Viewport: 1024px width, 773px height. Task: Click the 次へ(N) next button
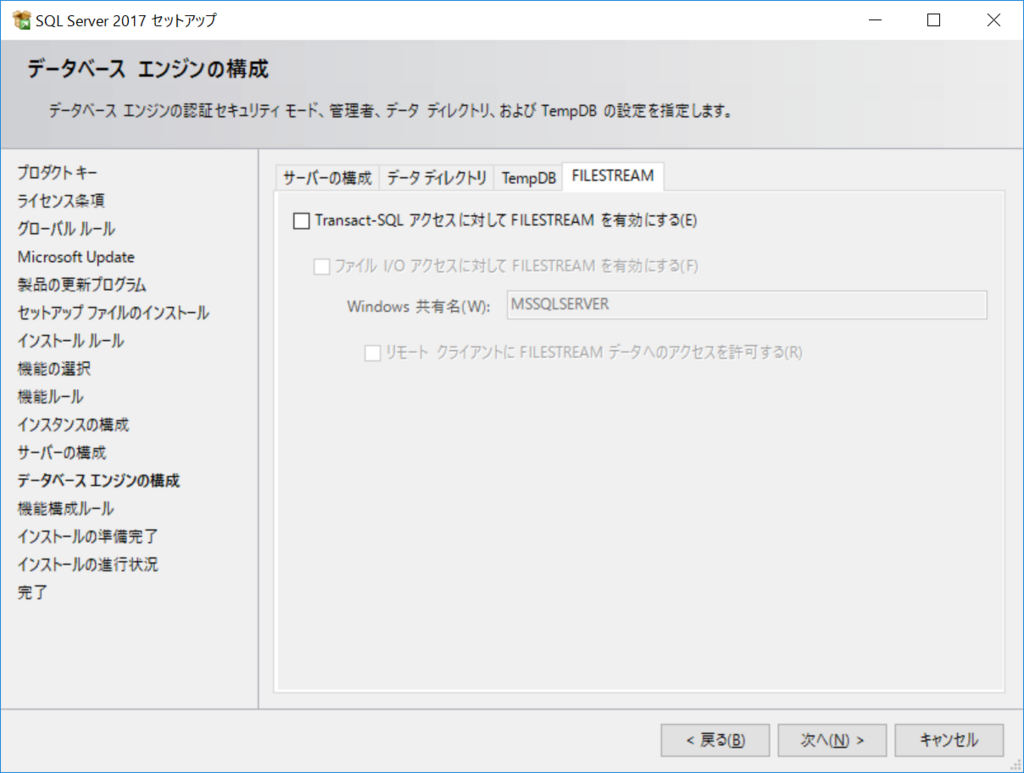click(832, 740)
